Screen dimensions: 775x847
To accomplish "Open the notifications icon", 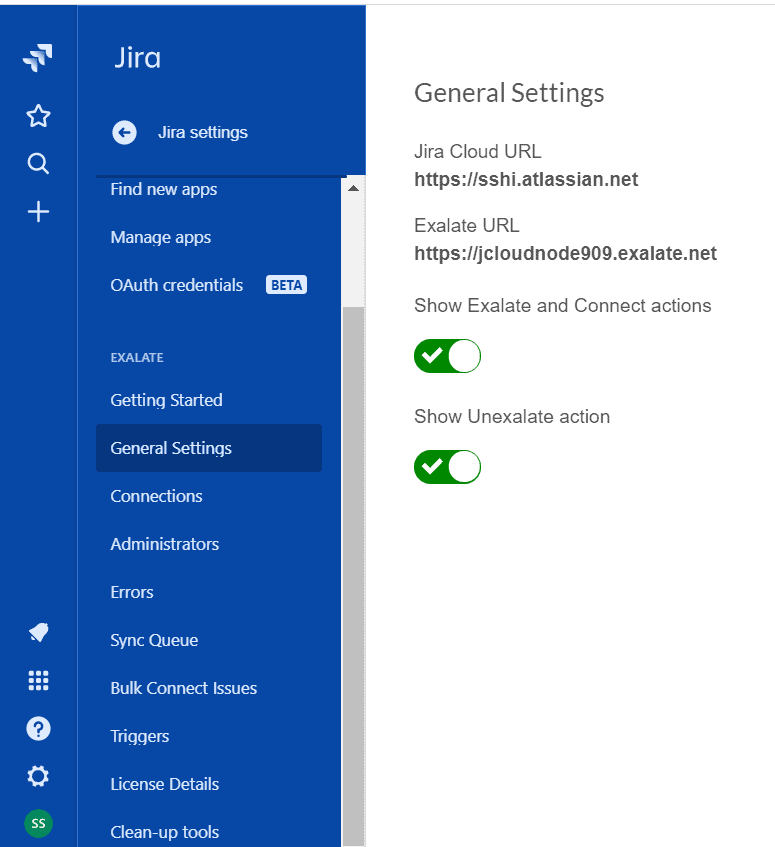I will (38, 633).
